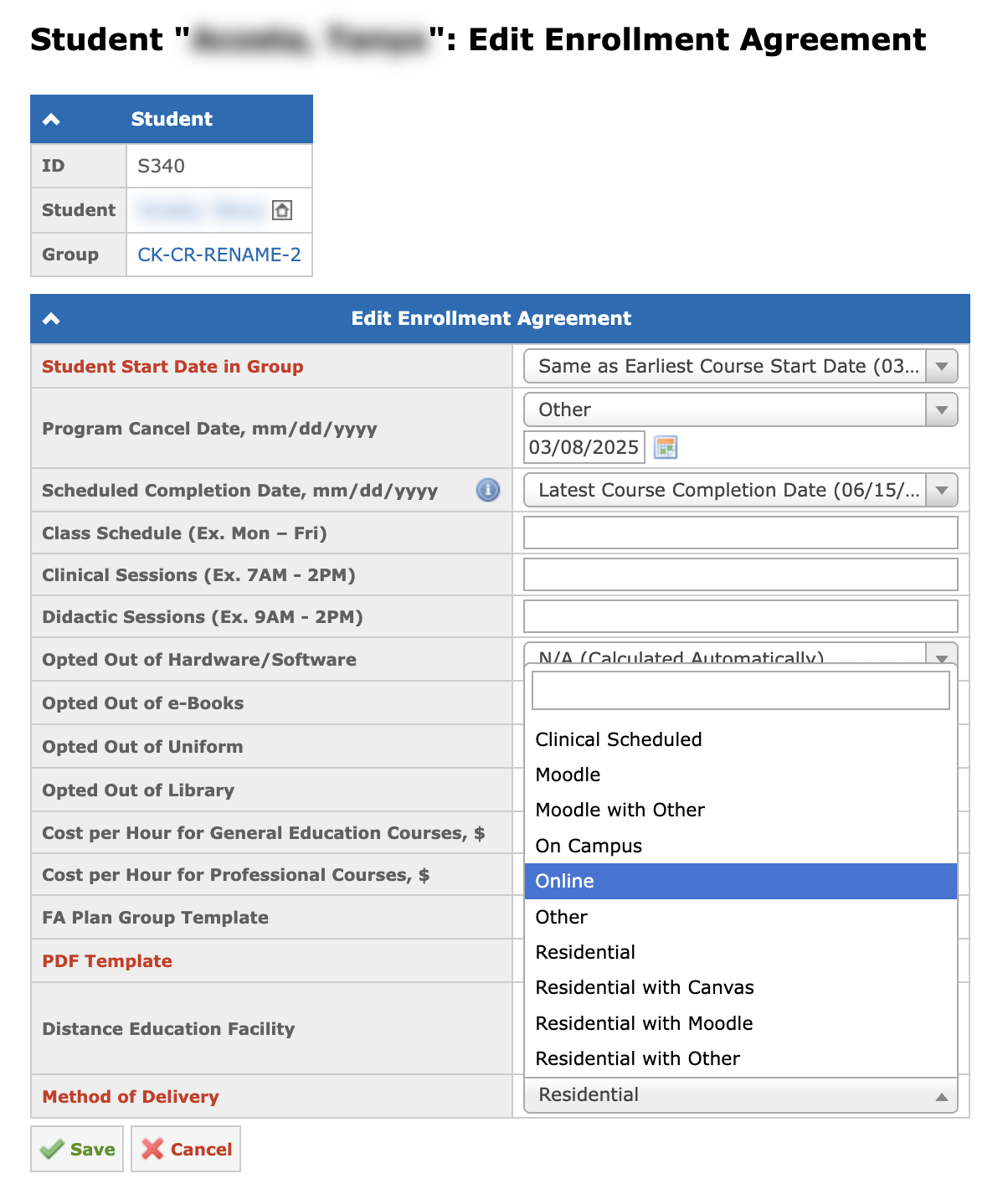This screenshot has height=1189, width=1008.
Task: Collapse the Edit Enrollment Agreement panel chevron
Action: (x=51, y=318)
